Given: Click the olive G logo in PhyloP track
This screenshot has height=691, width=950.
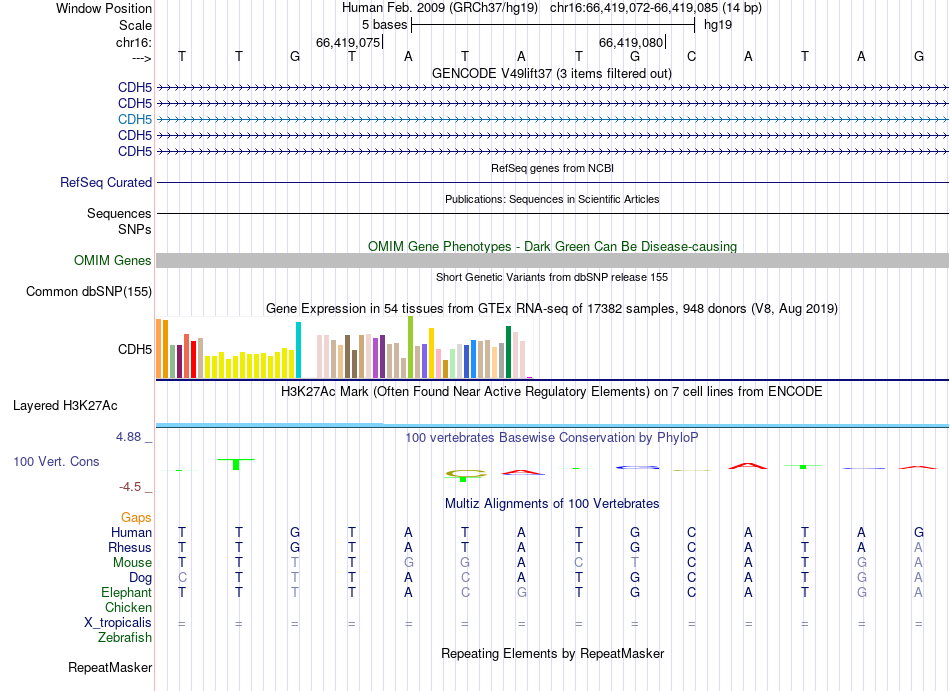Looking at the screenshot, I should click(465, 474).
